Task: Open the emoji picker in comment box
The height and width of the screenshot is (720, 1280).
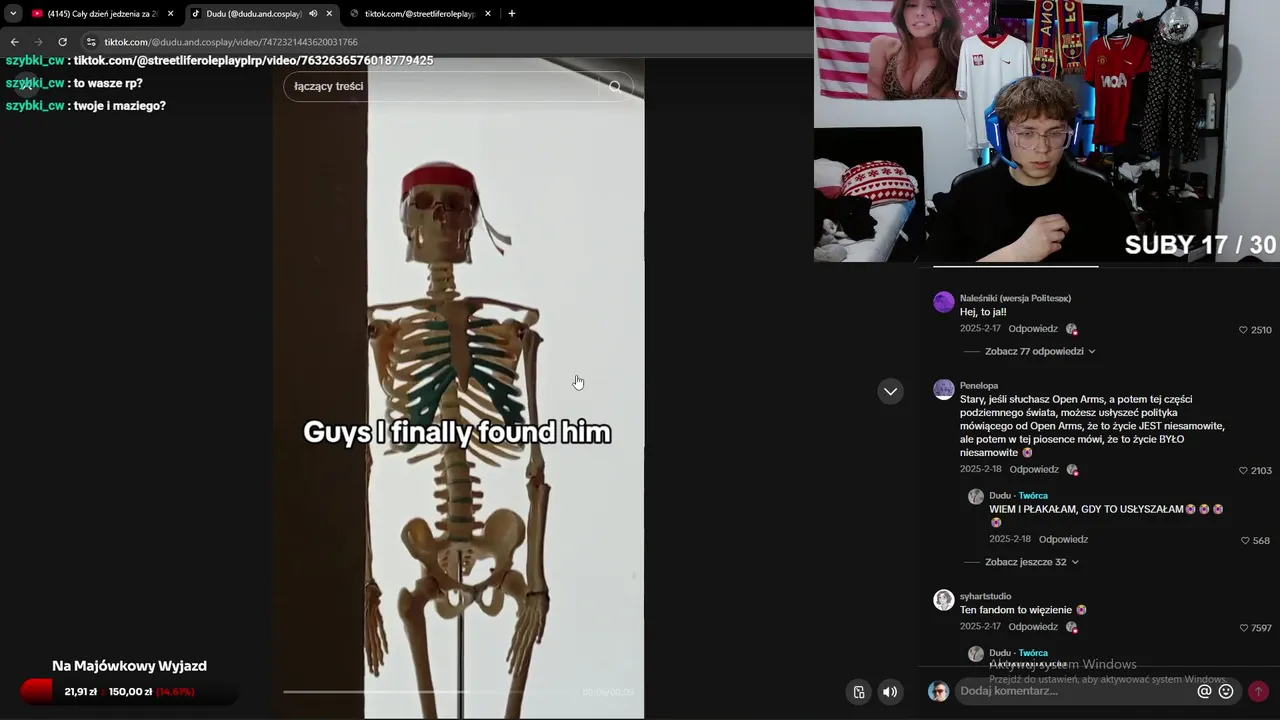Action: coord(1226,691)
